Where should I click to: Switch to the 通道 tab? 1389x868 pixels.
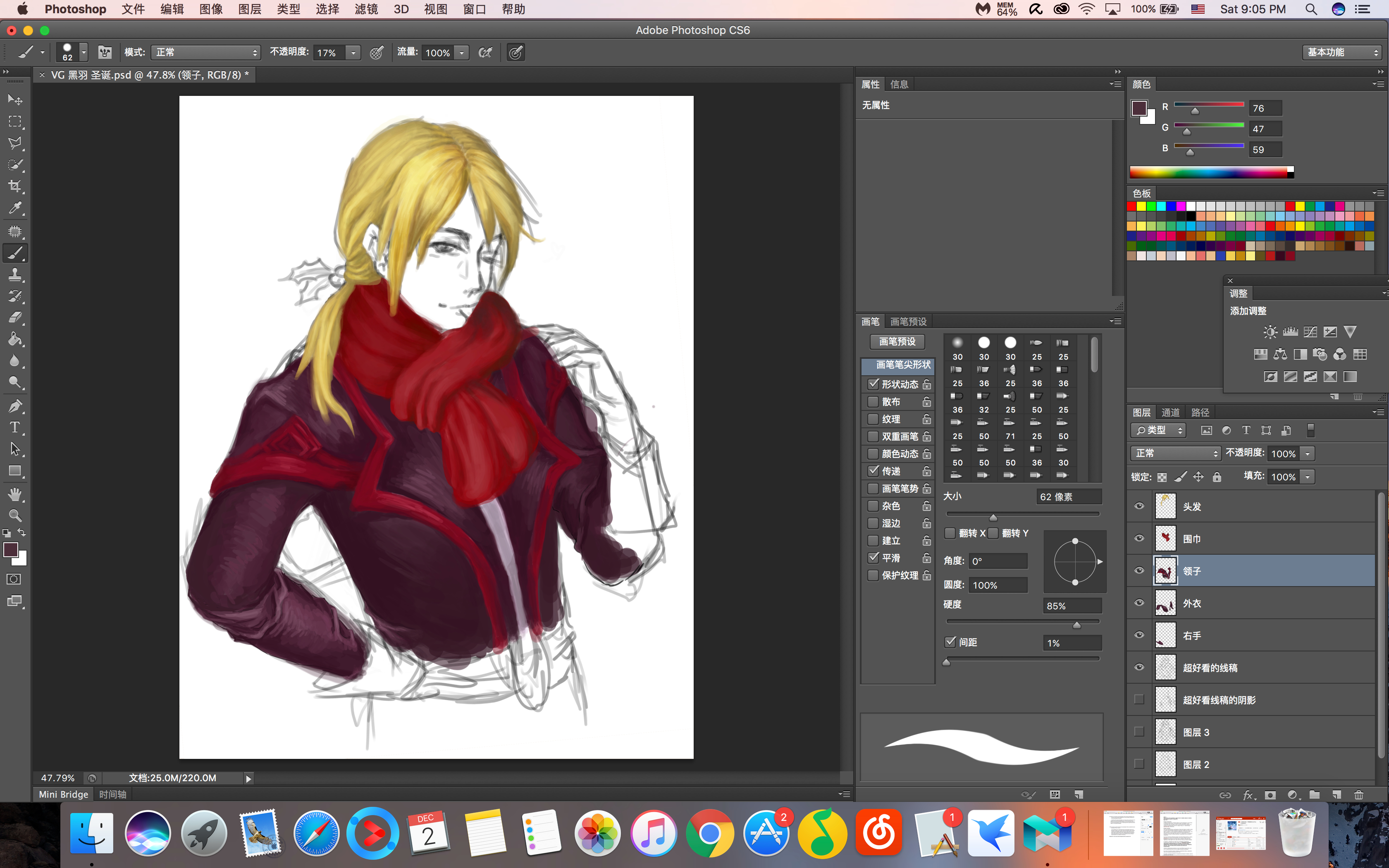1170,412
